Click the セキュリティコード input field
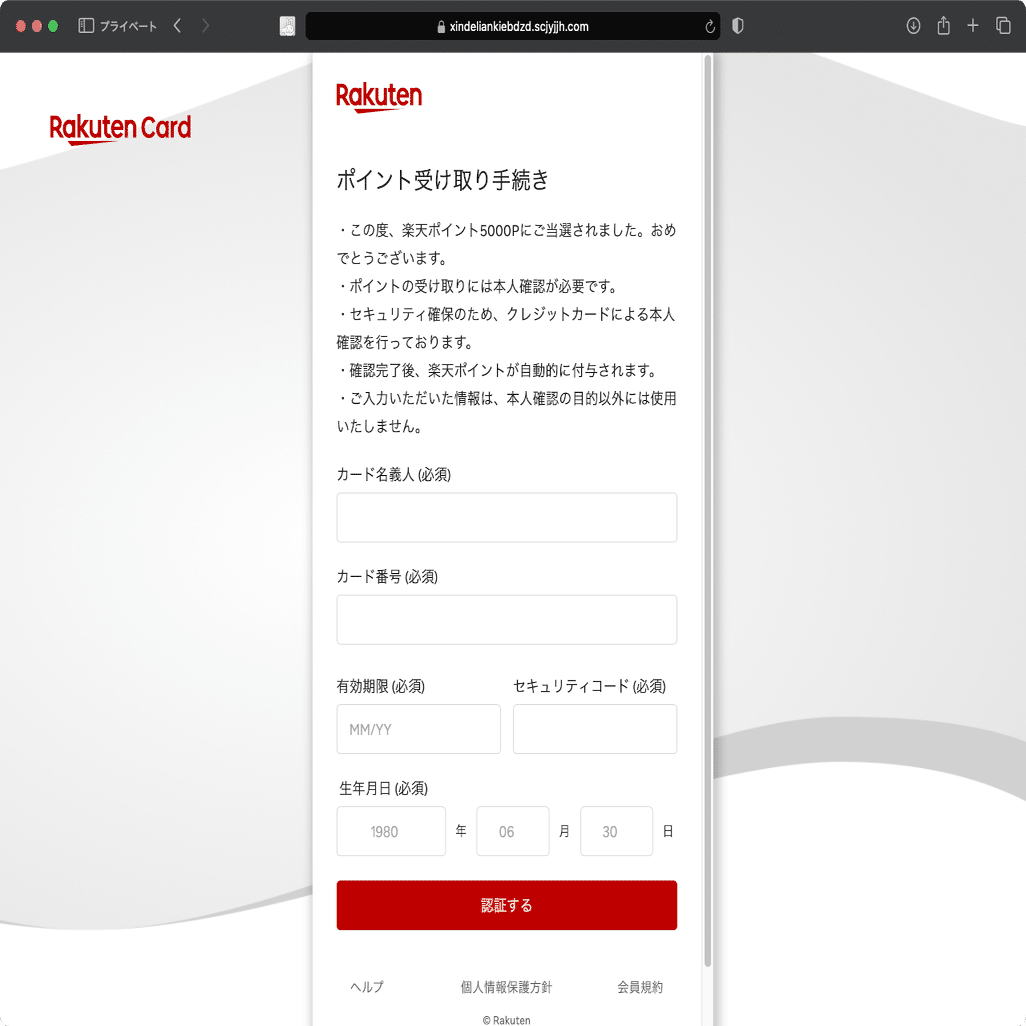This screenshot has width=1026, height=1026. tap(595, 729)
